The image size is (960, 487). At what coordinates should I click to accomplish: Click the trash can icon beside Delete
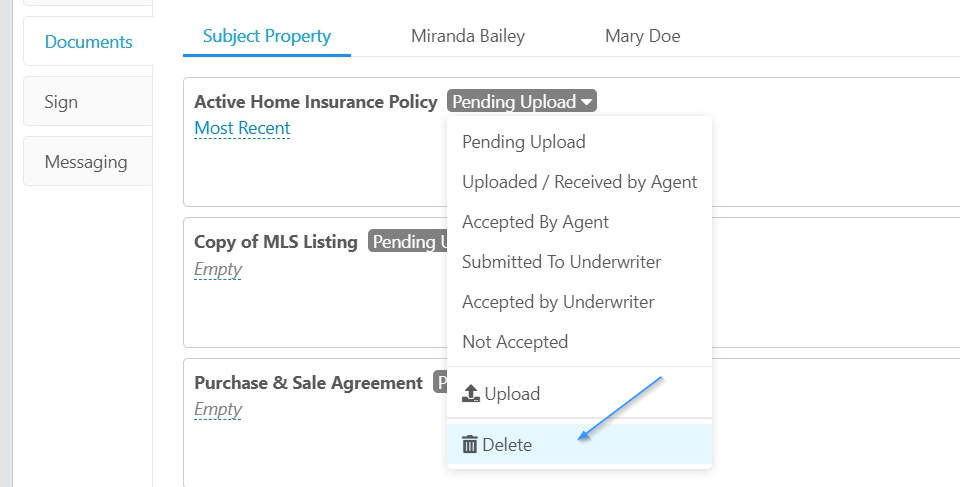(469, 444)
